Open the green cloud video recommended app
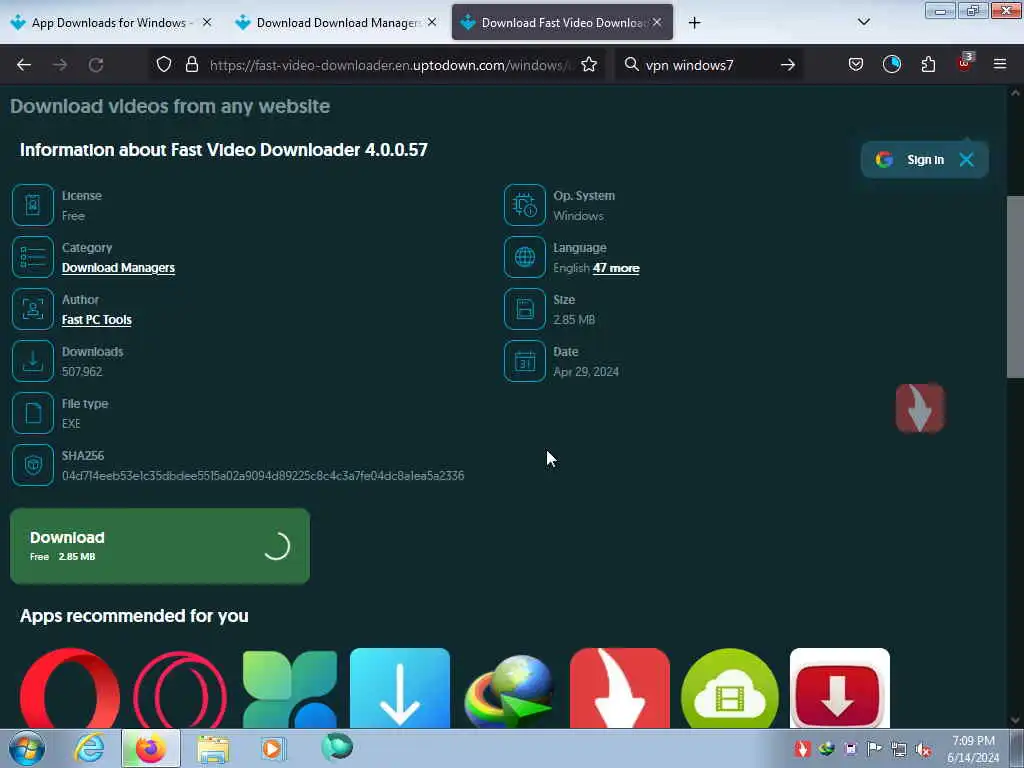1024x768 pixels. [x=729, y=688]
